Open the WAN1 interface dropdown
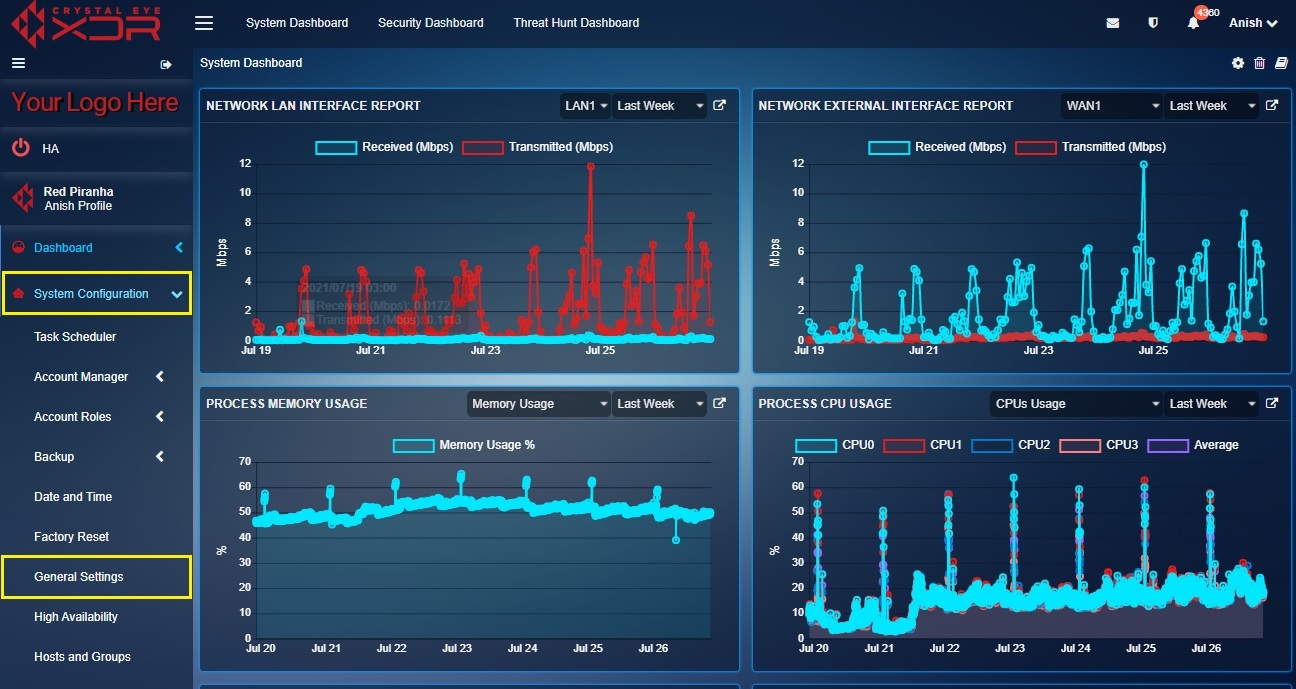The width and height of the screenshot is (1296, 689). coord(1112,105)
